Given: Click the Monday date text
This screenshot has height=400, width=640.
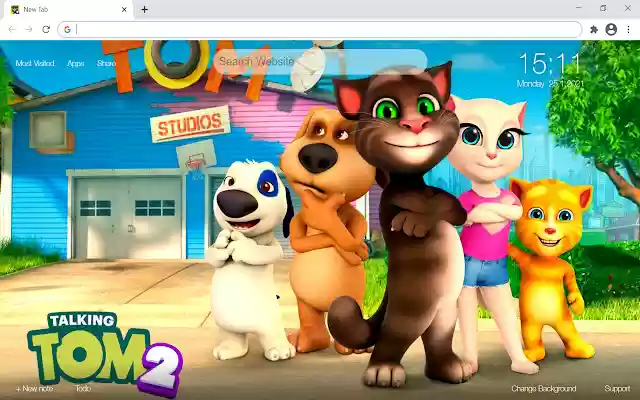Looking at the screenshot, I should click(550, 84).
